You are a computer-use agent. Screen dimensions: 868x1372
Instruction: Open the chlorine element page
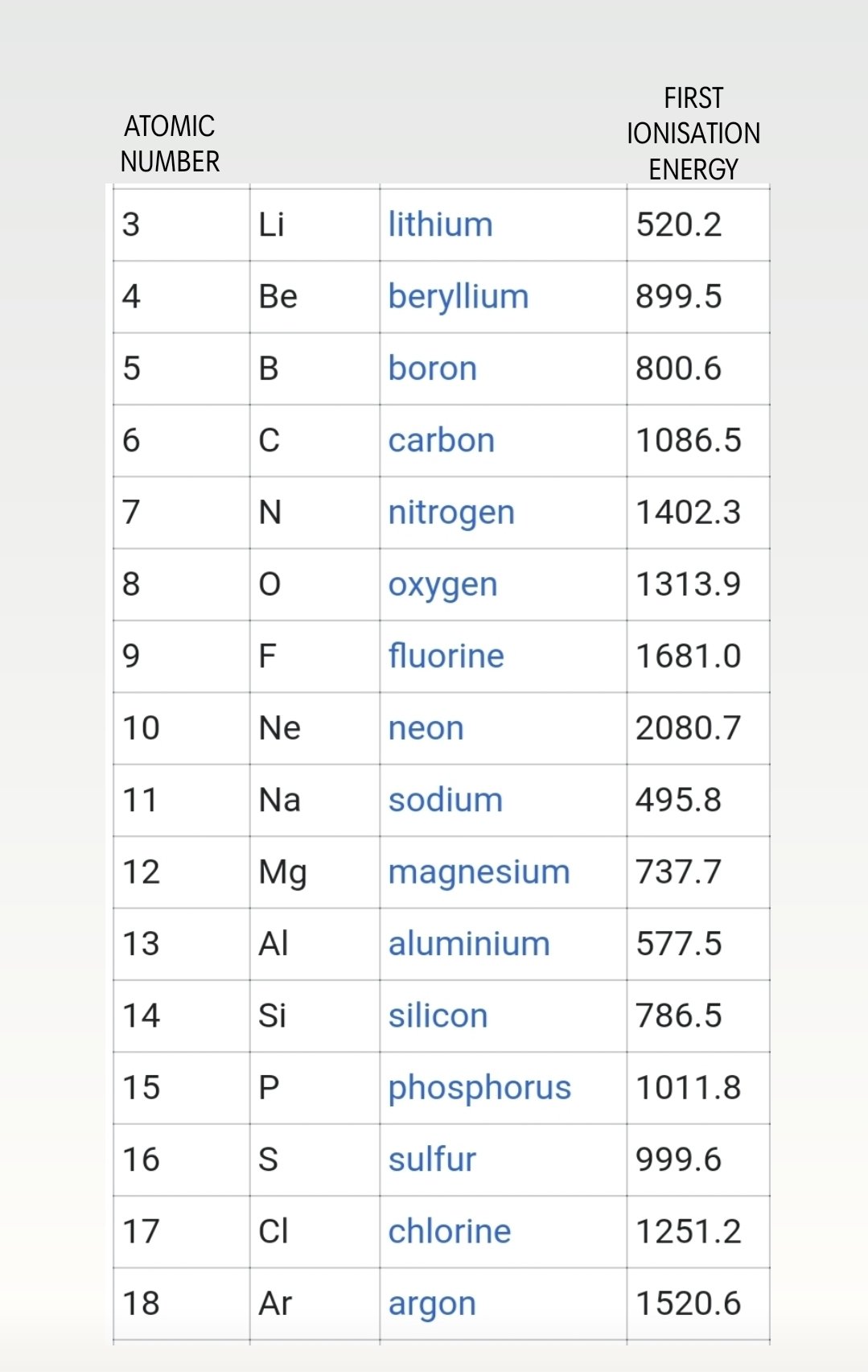449,1231
